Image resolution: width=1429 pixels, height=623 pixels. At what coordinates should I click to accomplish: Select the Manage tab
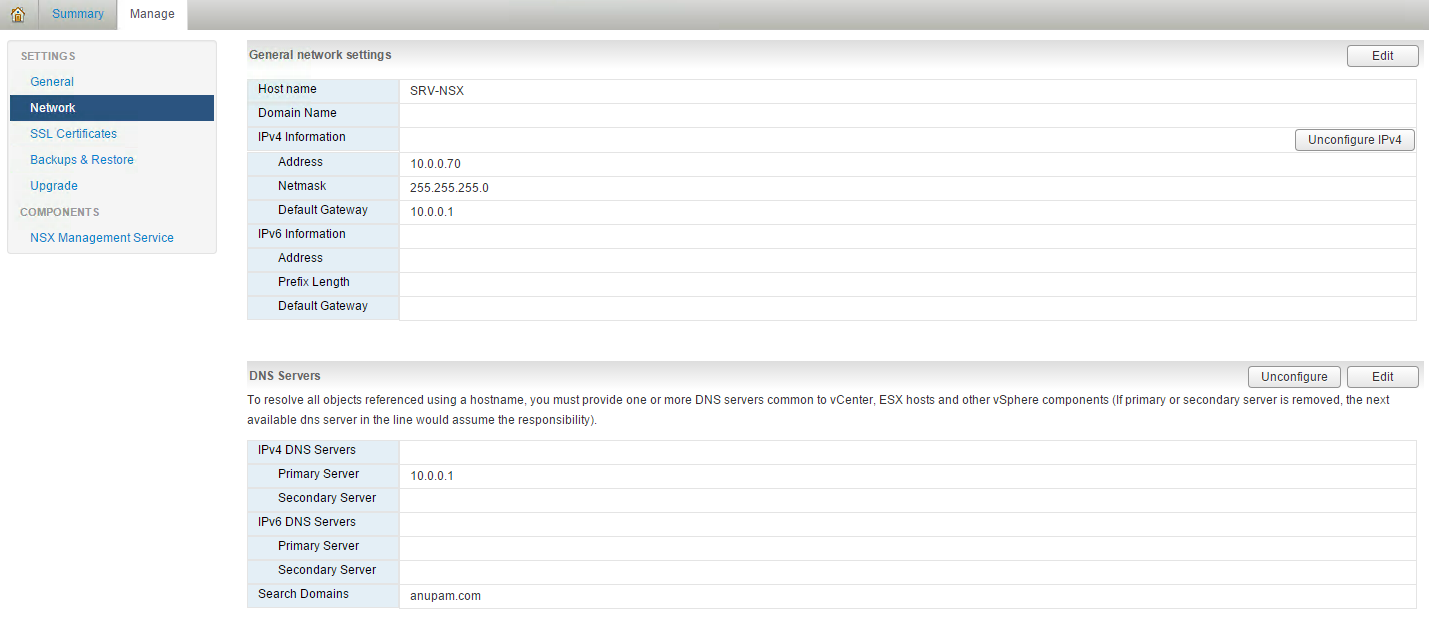(x=152, y=14)
